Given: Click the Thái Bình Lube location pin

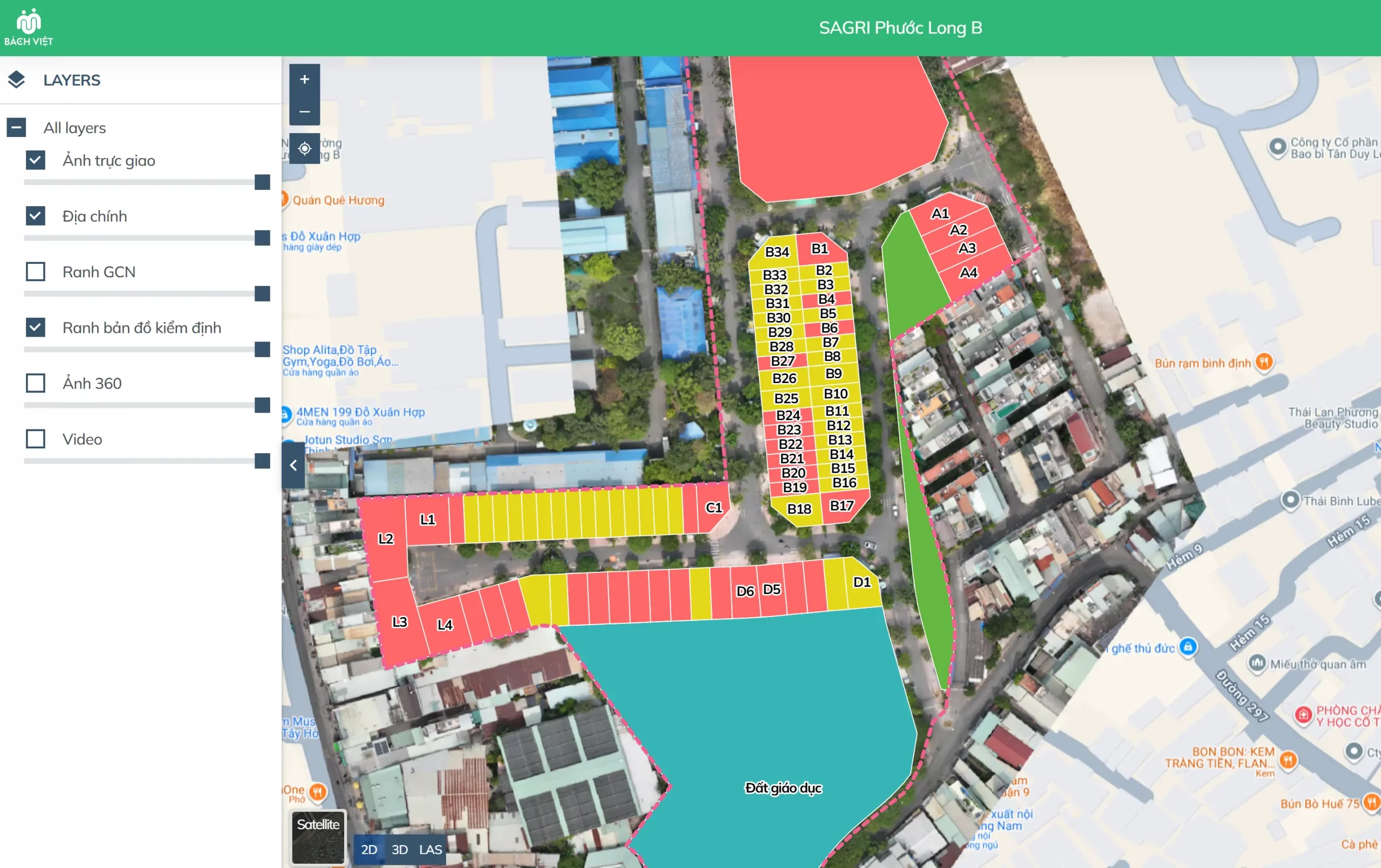Looking at the screenshot, I should (1290, 500).
